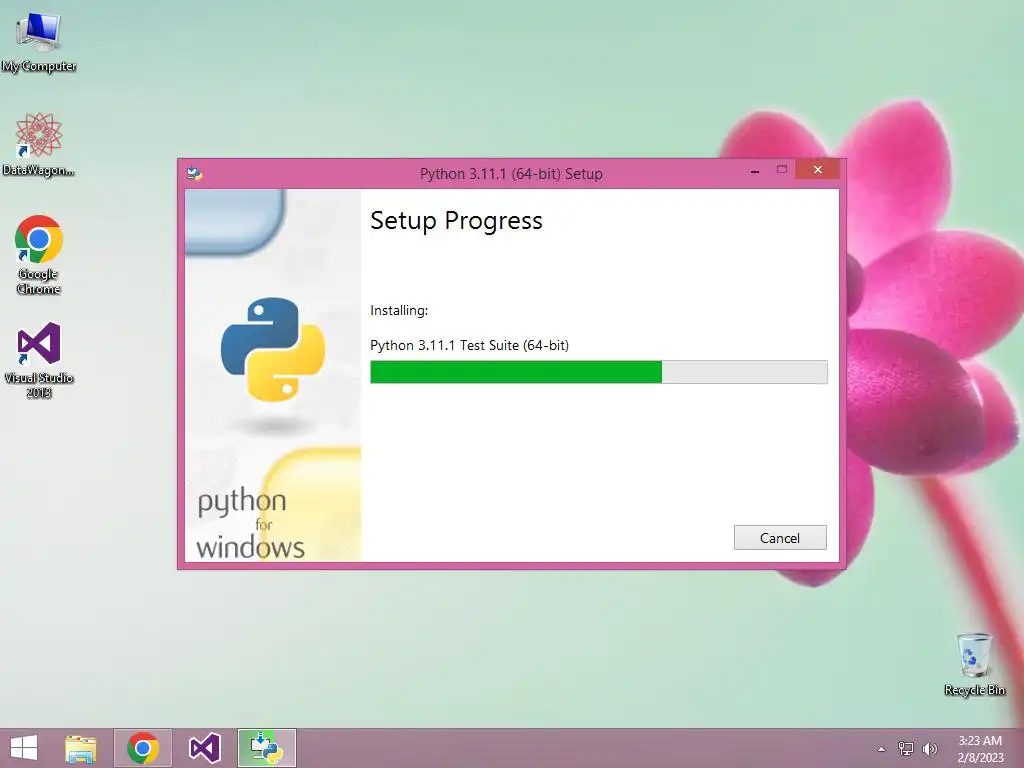1024x768 pixels.
Task: Click the Python setup title bar icon
Action: coord(195,173)
